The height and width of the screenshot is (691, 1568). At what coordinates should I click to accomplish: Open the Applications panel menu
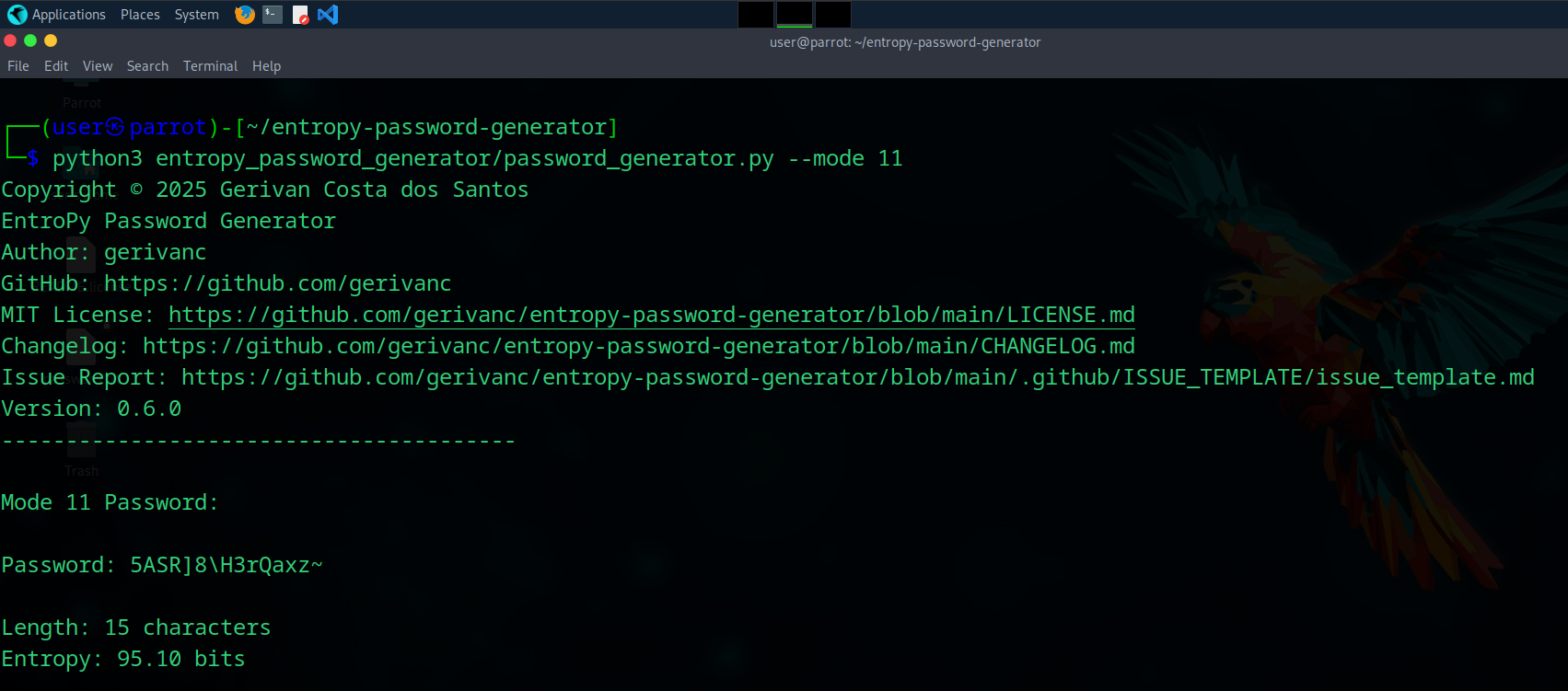(x=68, y=15)
